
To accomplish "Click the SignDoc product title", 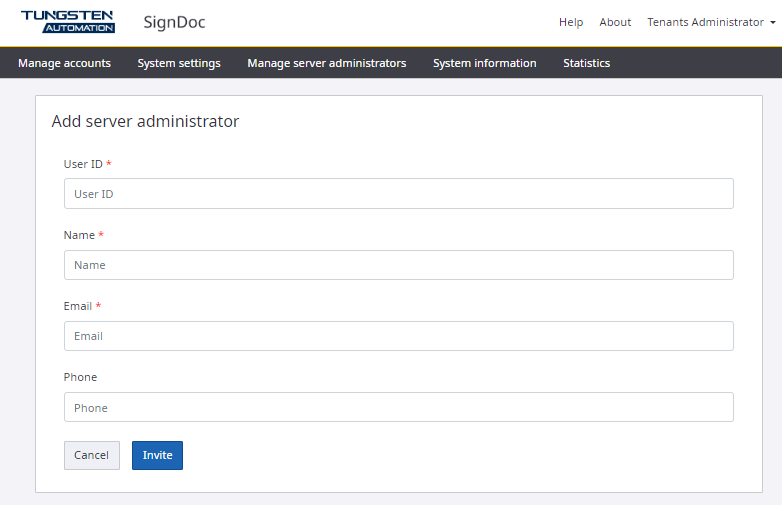I will click(x=174, y=22).
